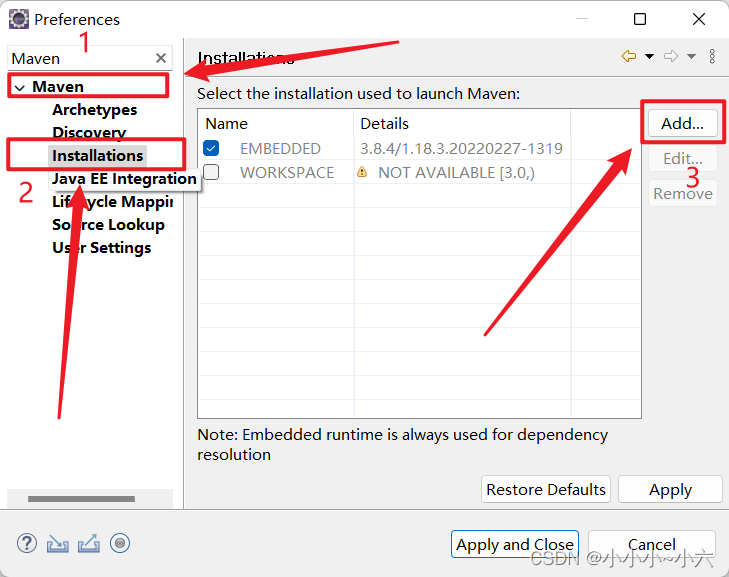Viewport: 729px width, 577px height.
Task: Maximize the Preferences window
Action: pos(640,19)
